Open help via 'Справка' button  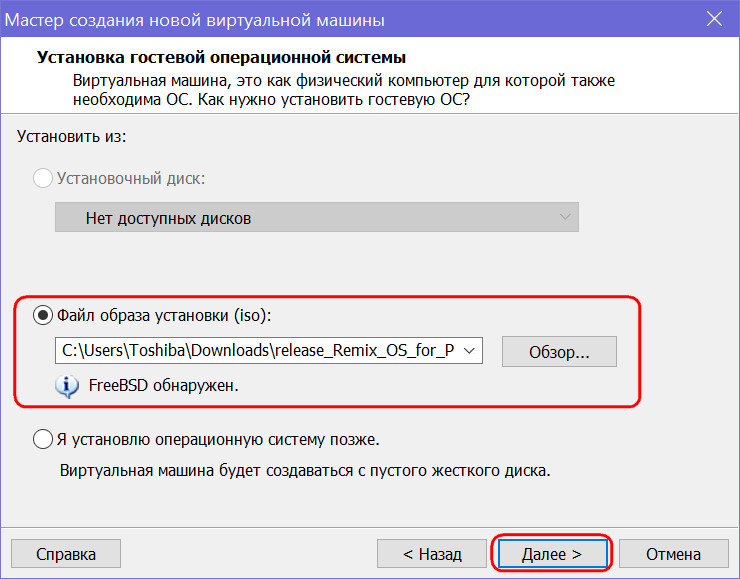click(66, 554)
